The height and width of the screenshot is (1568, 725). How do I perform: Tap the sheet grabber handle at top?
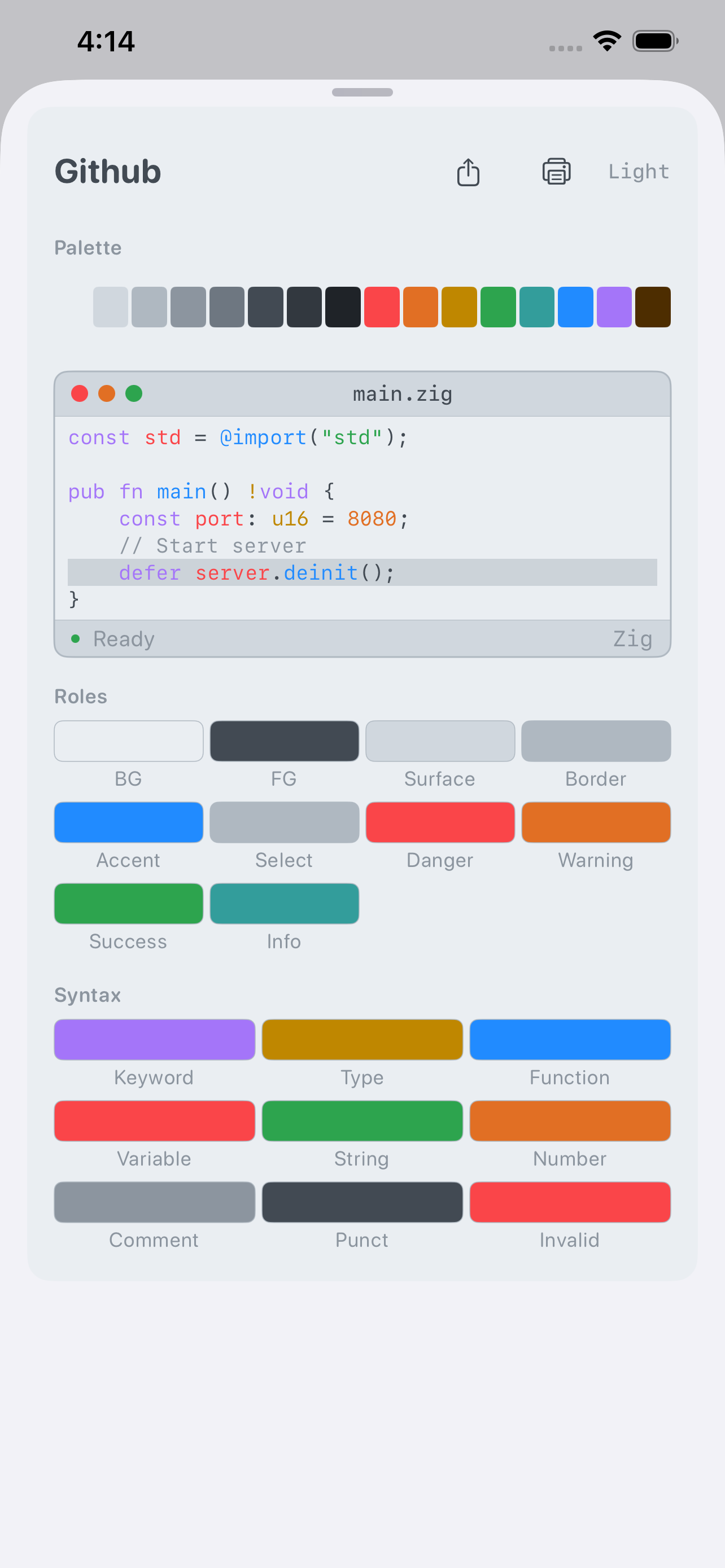pos(362,93)
